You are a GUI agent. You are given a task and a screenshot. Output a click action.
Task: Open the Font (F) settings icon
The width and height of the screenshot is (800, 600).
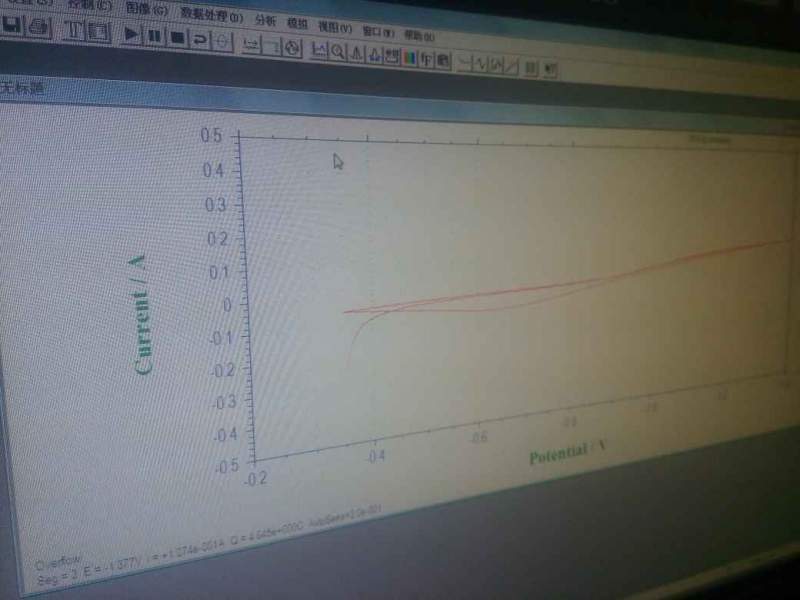[427, 59]
